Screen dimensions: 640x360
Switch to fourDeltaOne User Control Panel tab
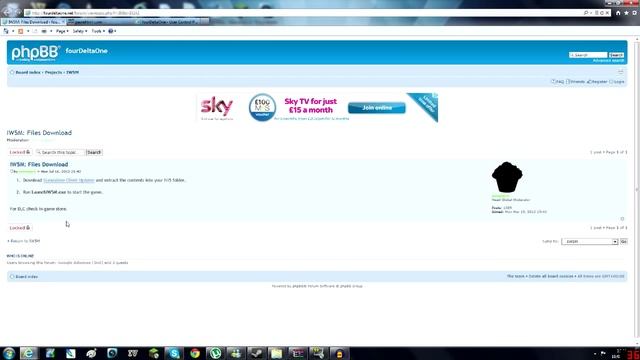point(169,22)
